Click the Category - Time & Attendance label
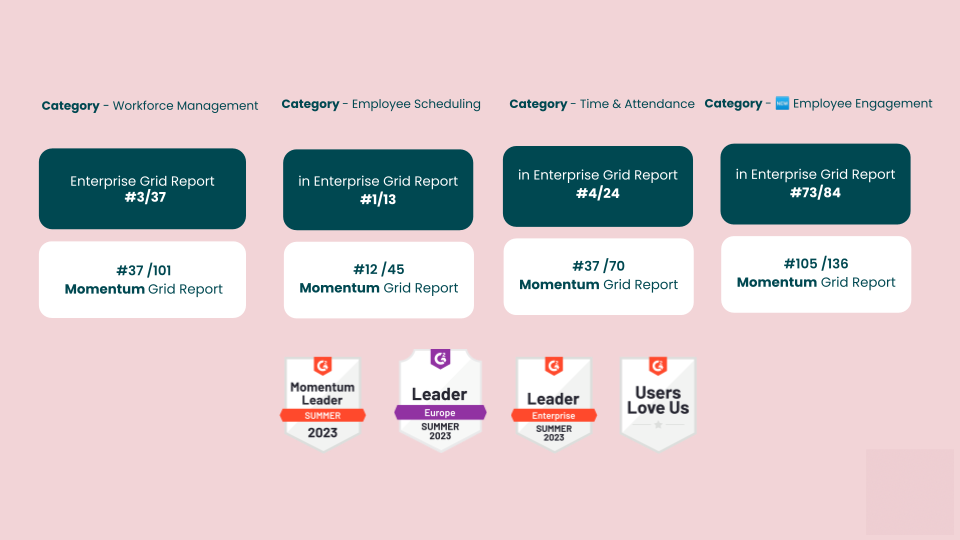The width and height of the screenshot is (960, 540). point(602,104)
